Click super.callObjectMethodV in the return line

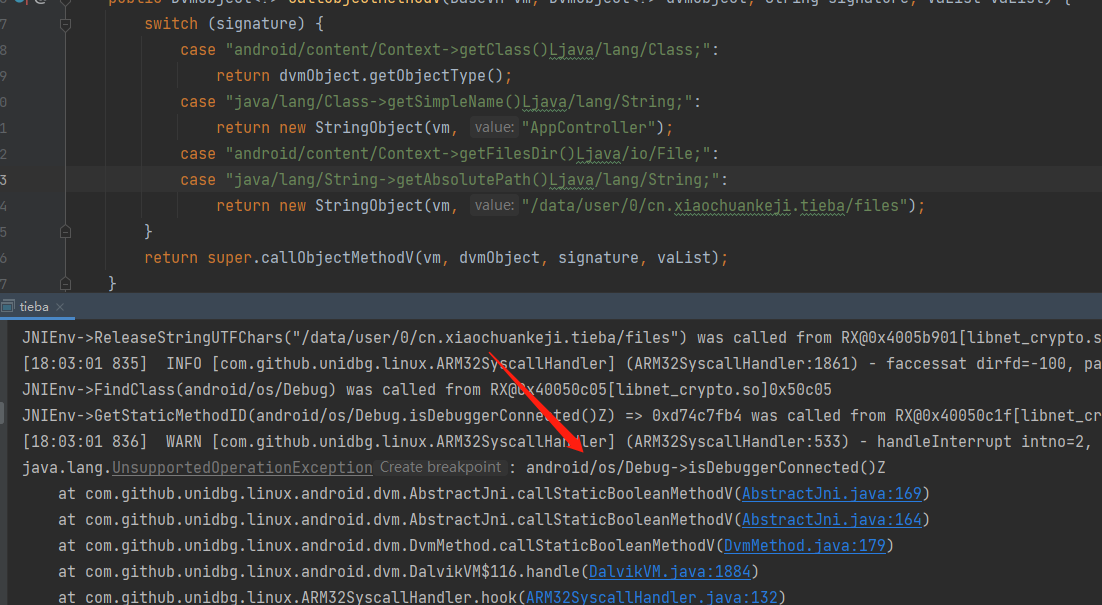tap(310, 258)
